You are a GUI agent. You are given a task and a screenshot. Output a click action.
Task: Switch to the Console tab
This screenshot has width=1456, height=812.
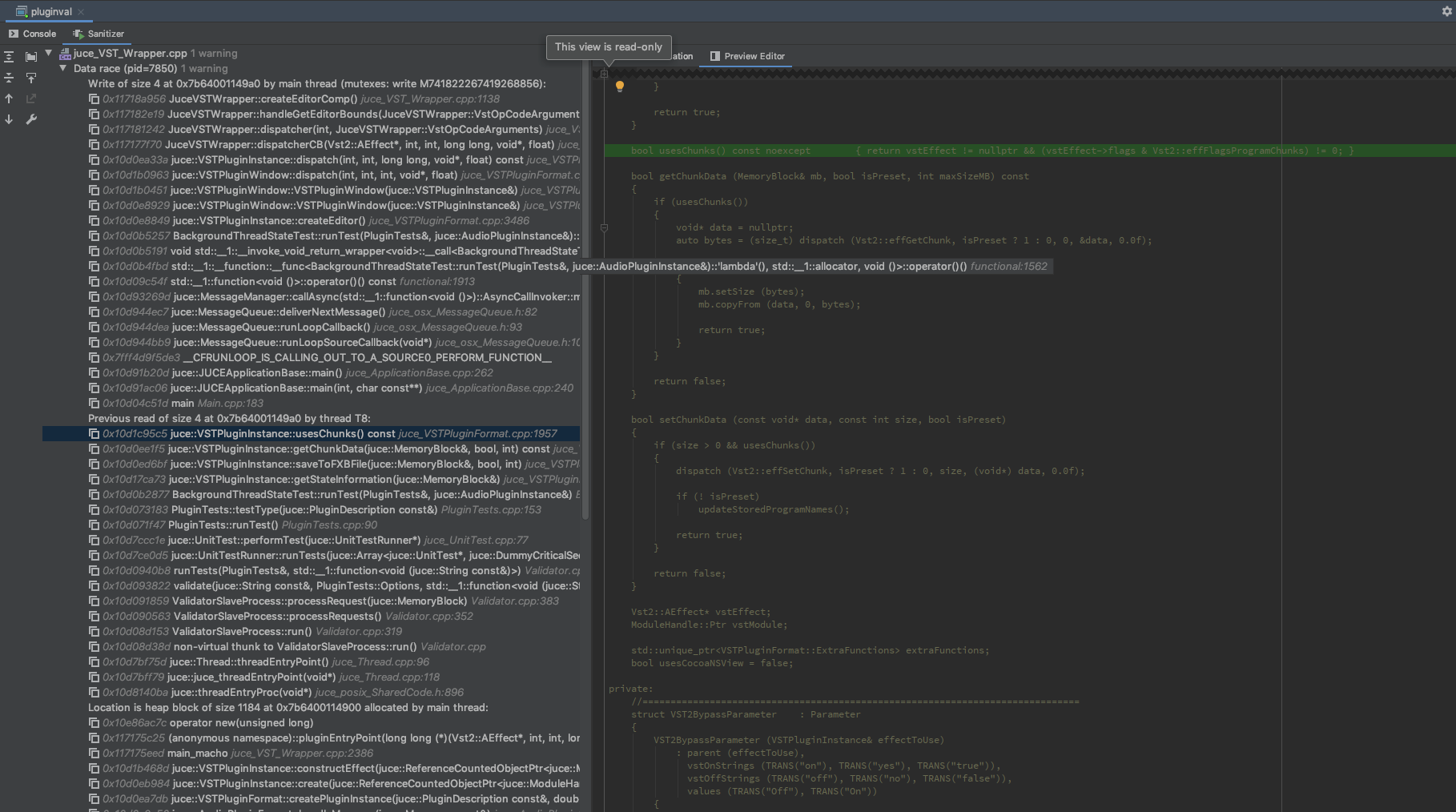click(33, 34)
